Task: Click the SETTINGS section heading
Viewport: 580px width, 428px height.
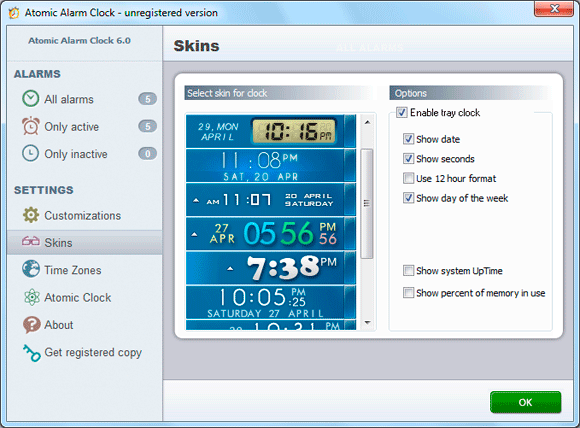Action: pyautogui.click(x=44, y=190)
